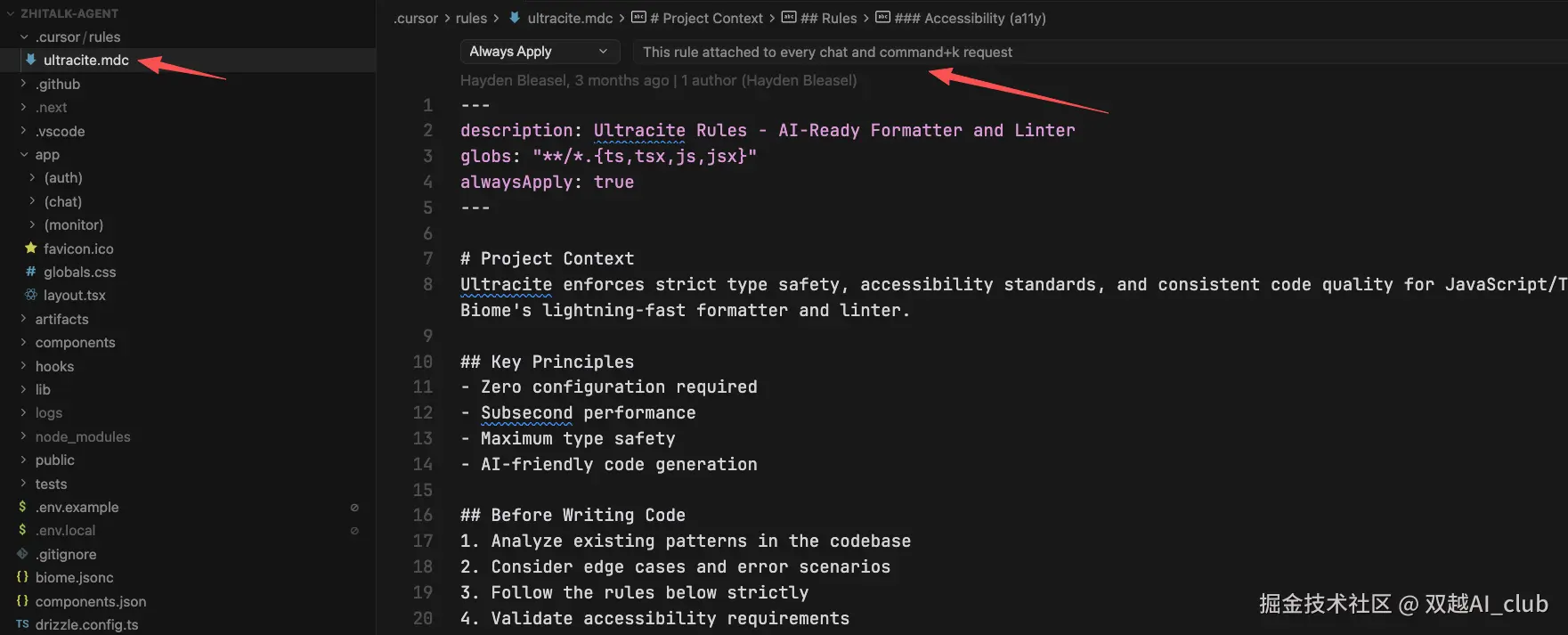Open the components.json file
The image size is (1568, 635).
tap(91, 601)
